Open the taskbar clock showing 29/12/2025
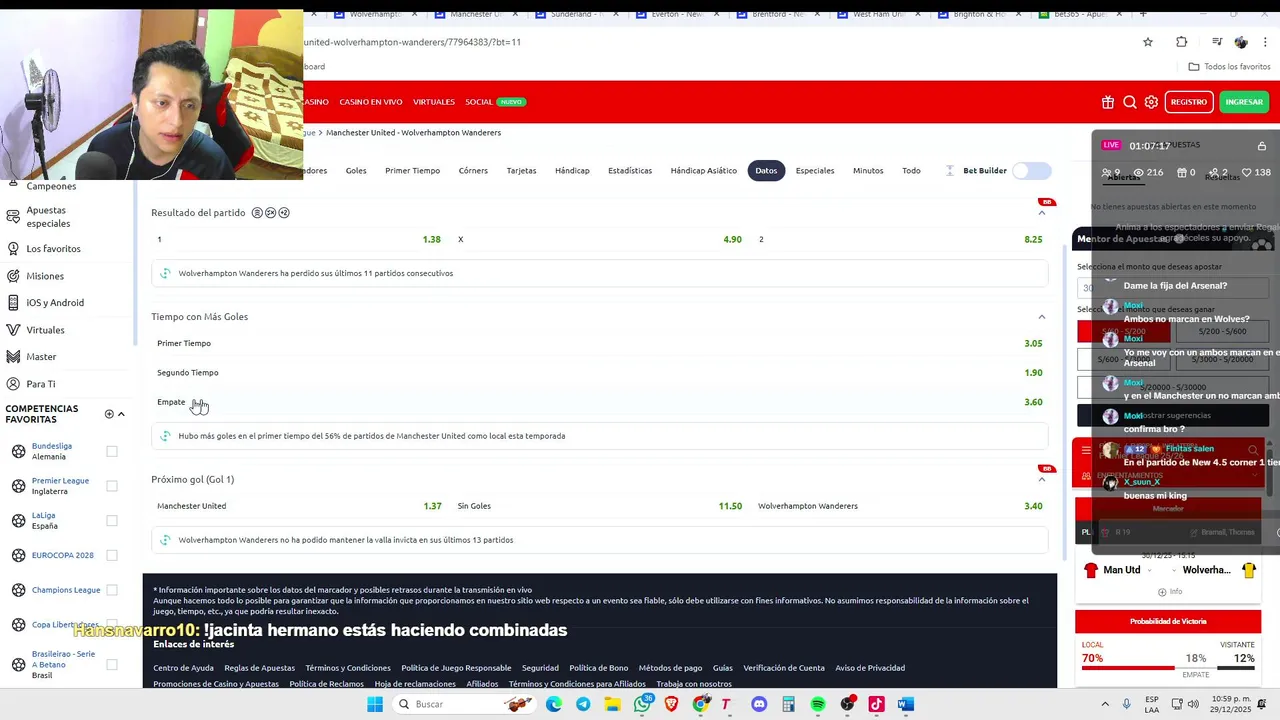This screenshot has height=720, width=1280. coord(1232,704)
